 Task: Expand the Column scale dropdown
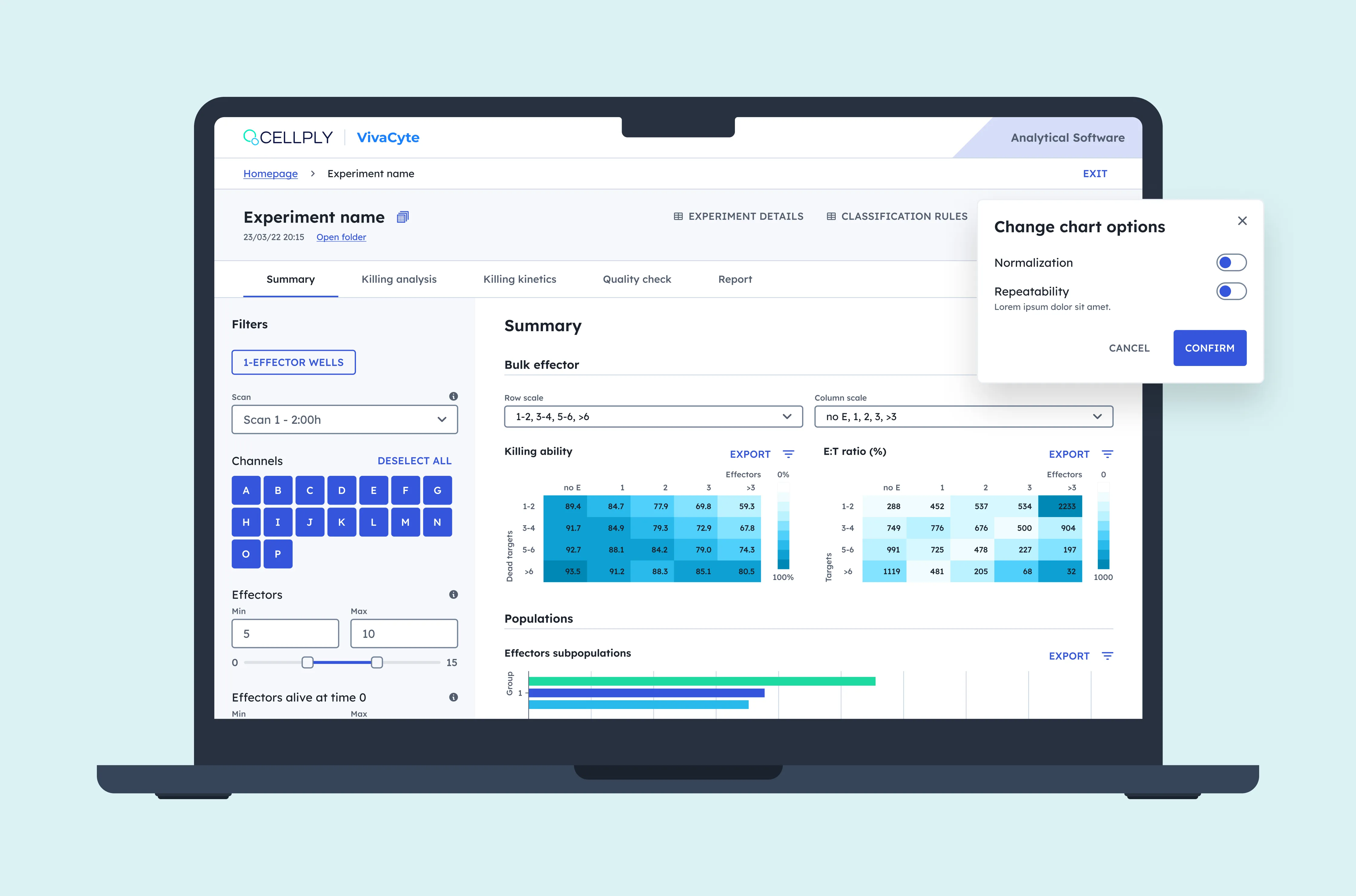point(964,417)
